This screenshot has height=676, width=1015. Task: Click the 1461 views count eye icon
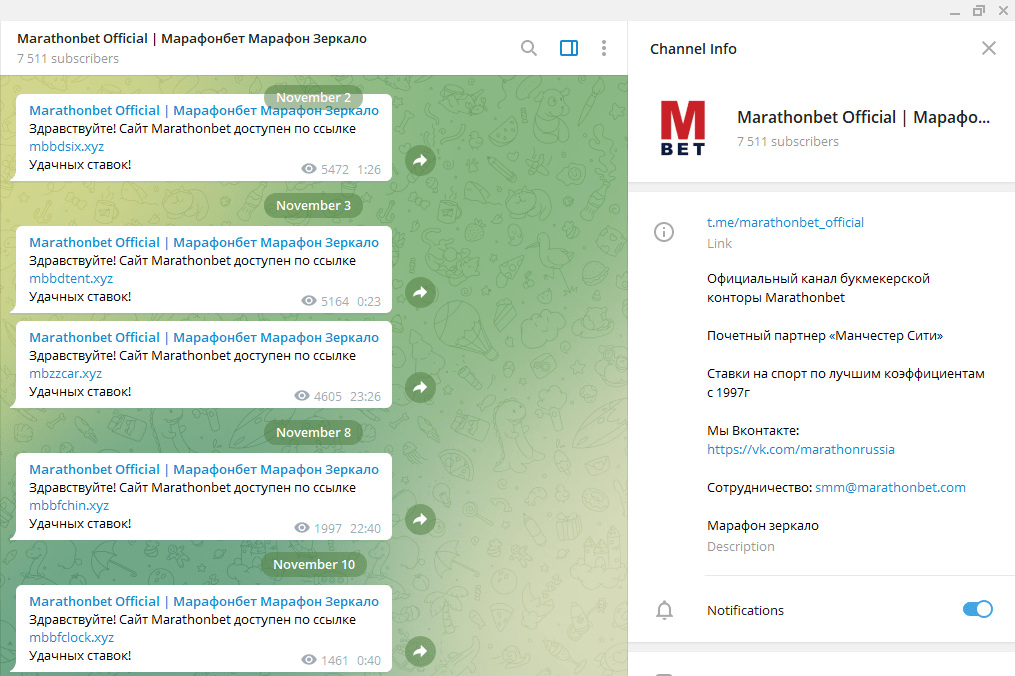(x=309, y=660)
